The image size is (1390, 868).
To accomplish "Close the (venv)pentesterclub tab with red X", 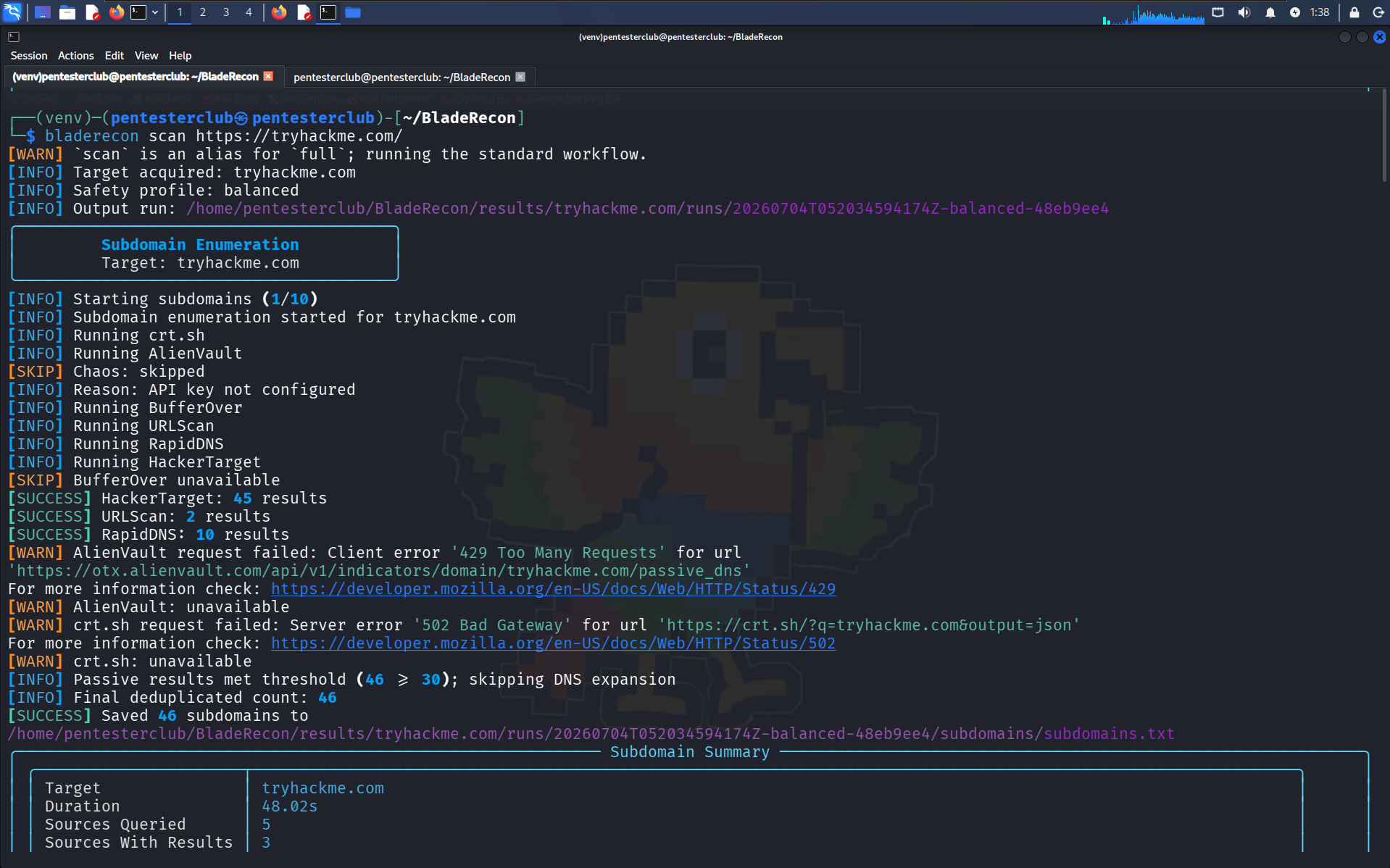I will [x=269, y=76].
